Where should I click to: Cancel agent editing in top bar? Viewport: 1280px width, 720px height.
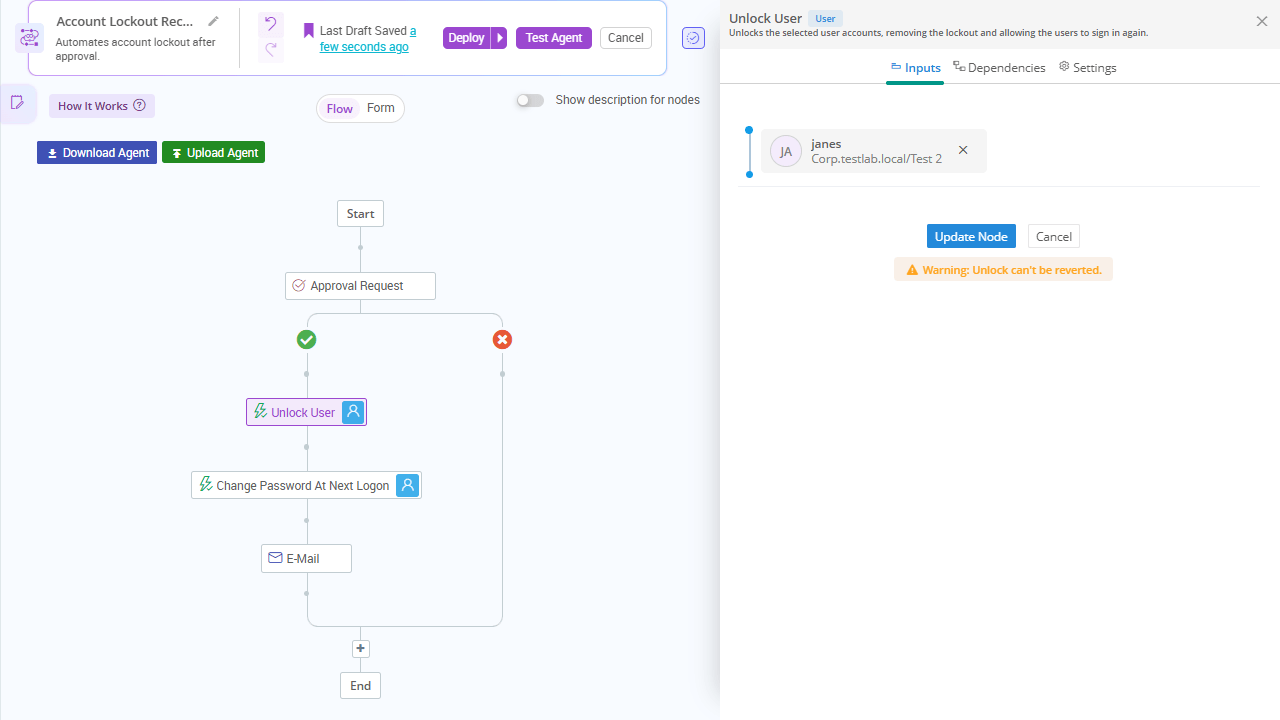pos(626,38)
